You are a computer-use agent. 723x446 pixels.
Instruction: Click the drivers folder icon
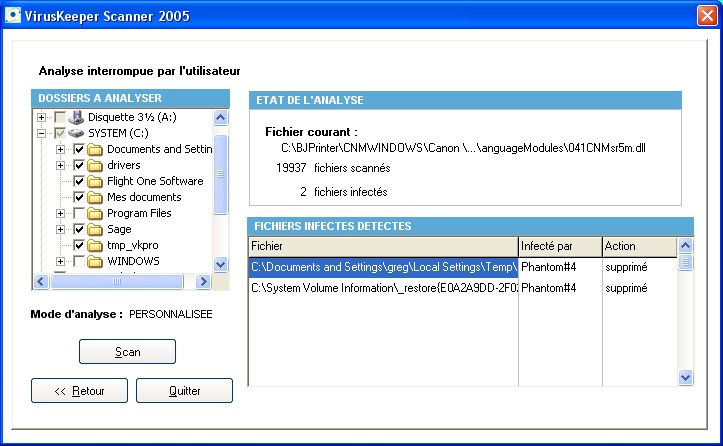(95, 165)
